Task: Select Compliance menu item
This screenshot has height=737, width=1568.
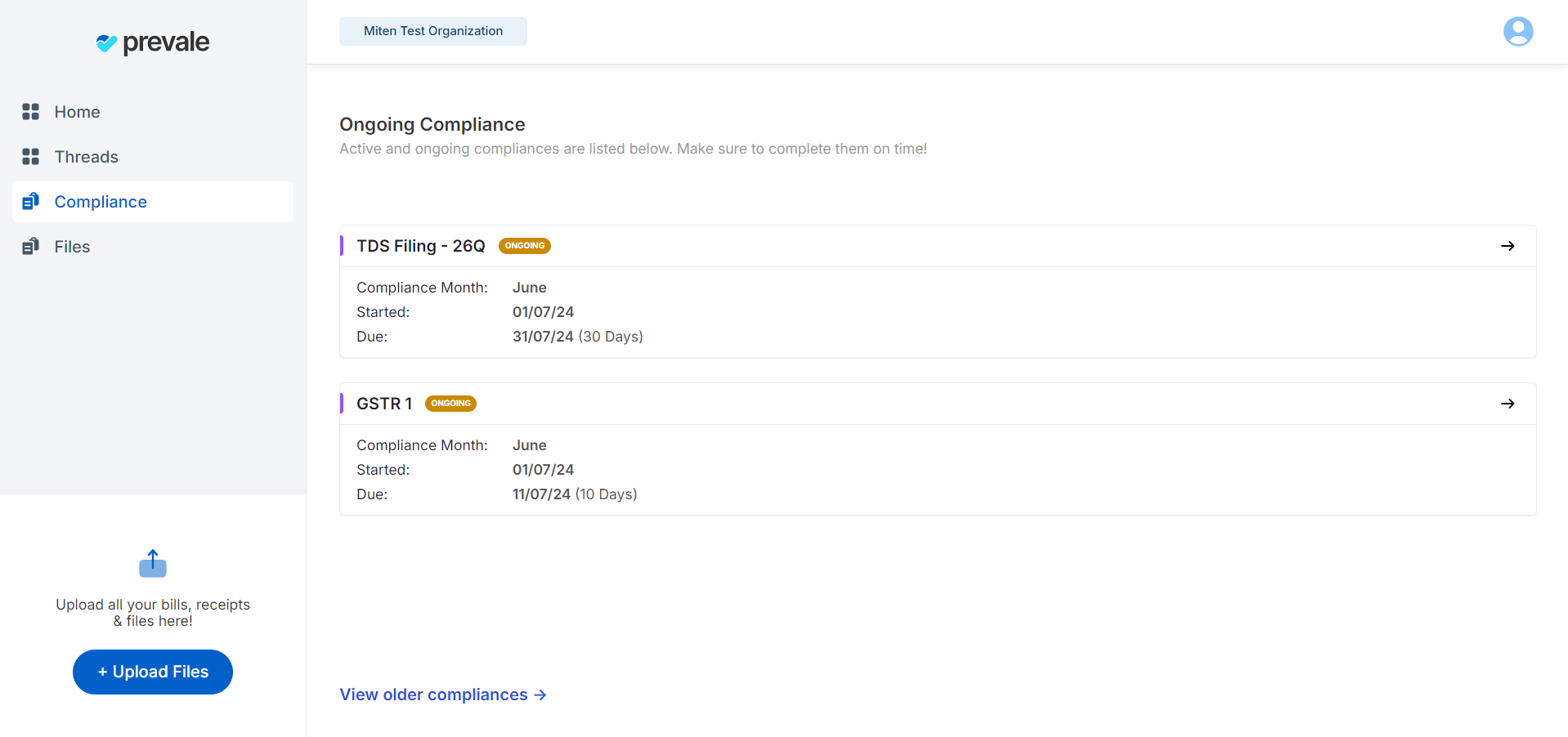Action: (101, 202)
